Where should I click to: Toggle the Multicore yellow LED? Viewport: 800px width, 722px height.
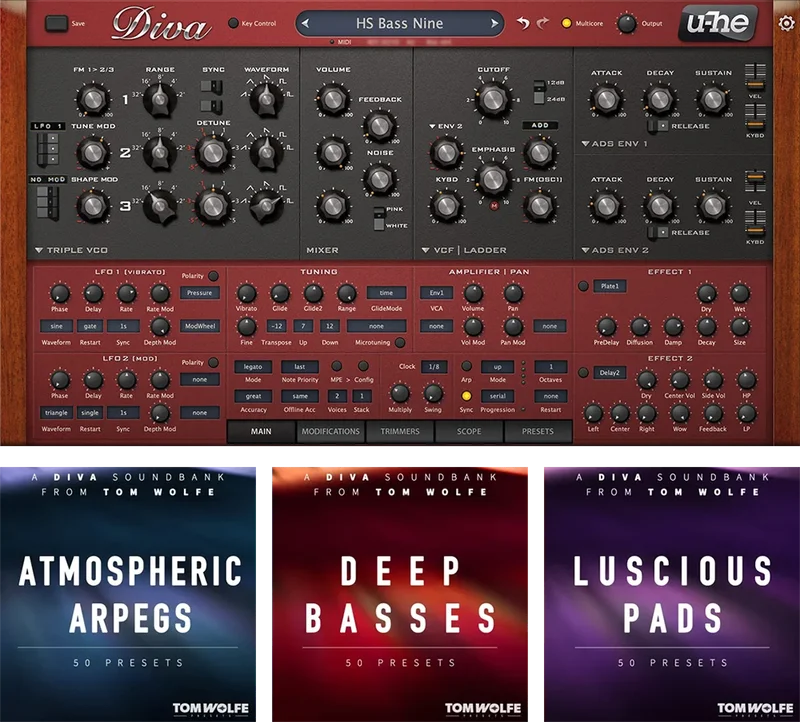point(566,23)
